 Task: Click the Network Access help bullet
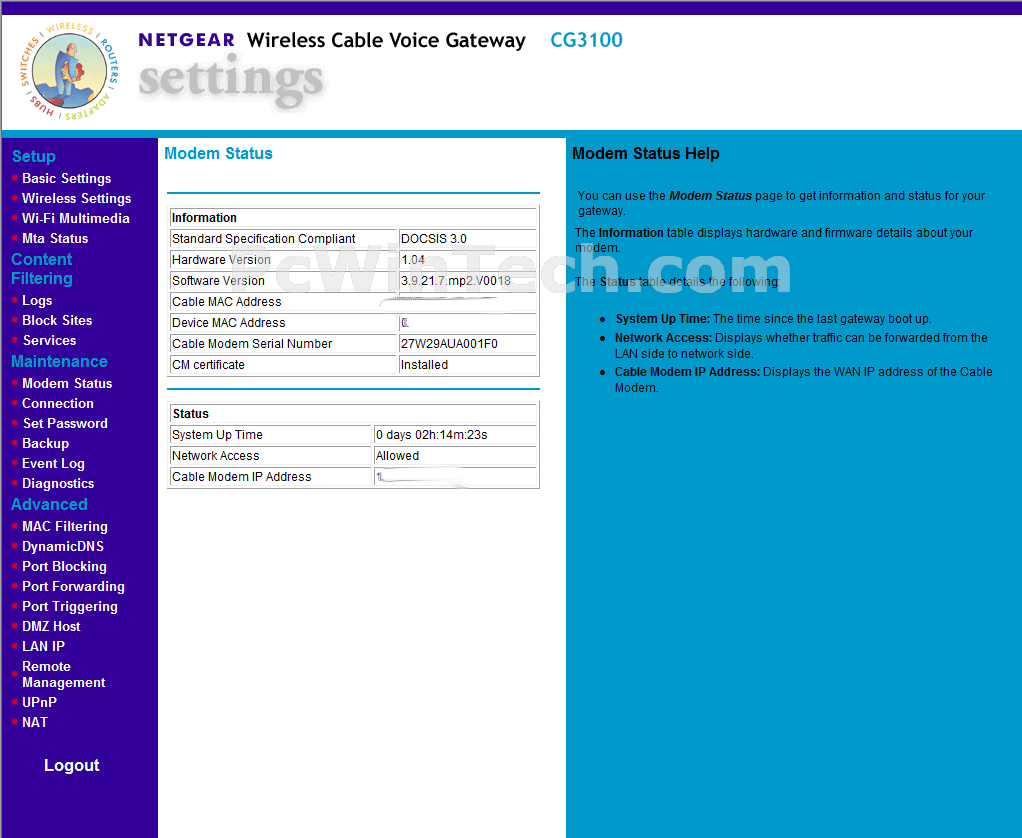[x=801, y=346]
